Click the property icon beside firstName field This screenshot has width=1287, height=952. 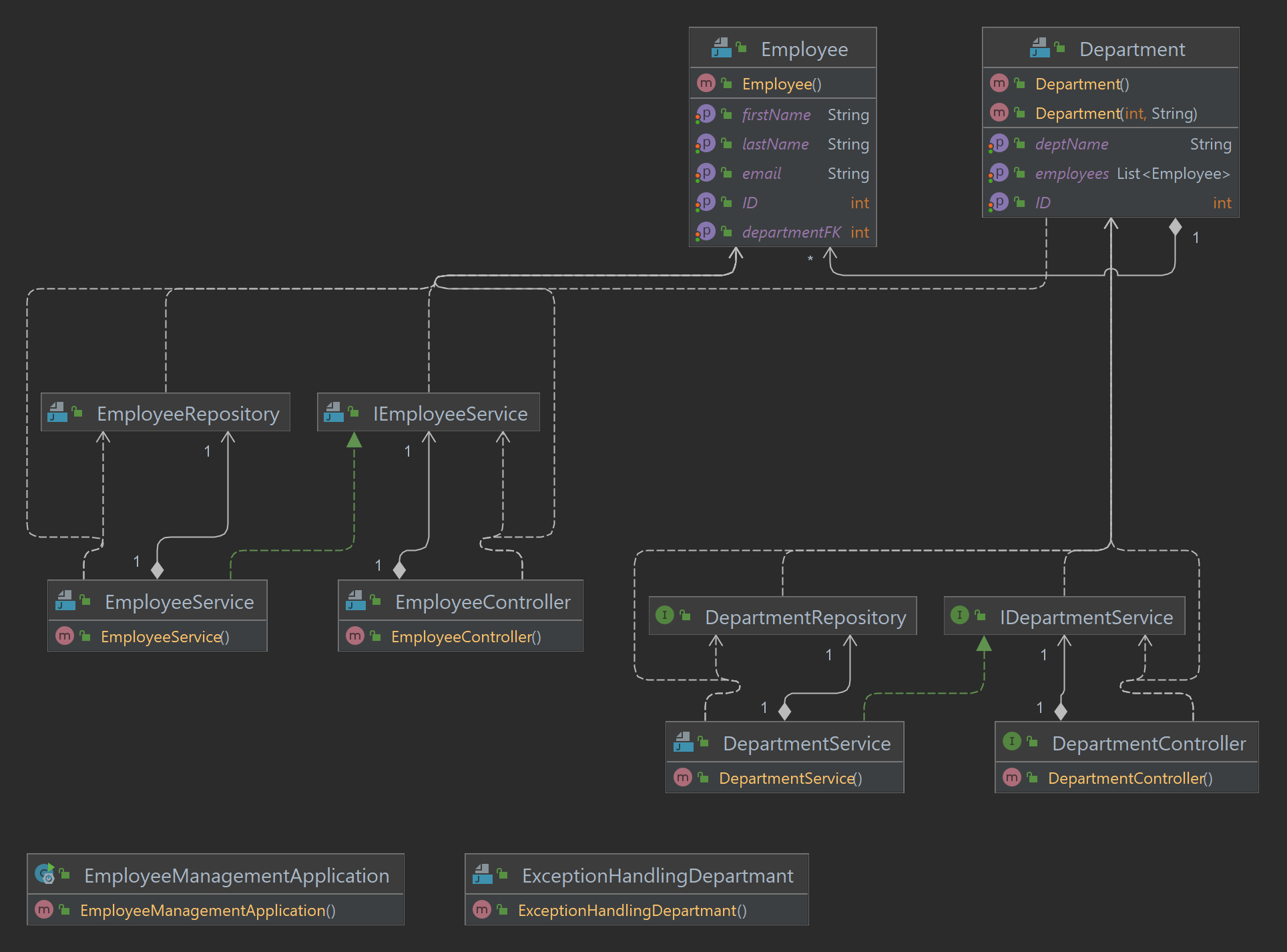[x=706, y=114]
